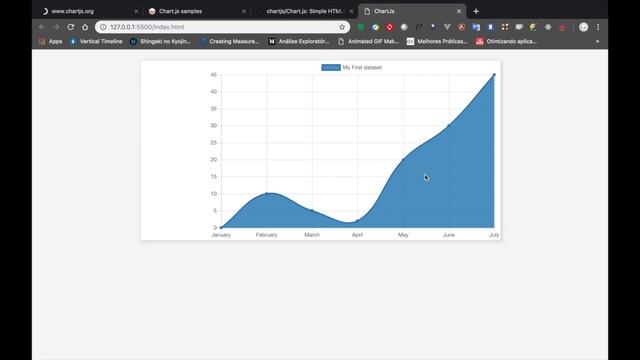The height and width of the screenshot is (360, 640).
Task: Open Análise Exploratór bookmark
Action: [299, 41]
